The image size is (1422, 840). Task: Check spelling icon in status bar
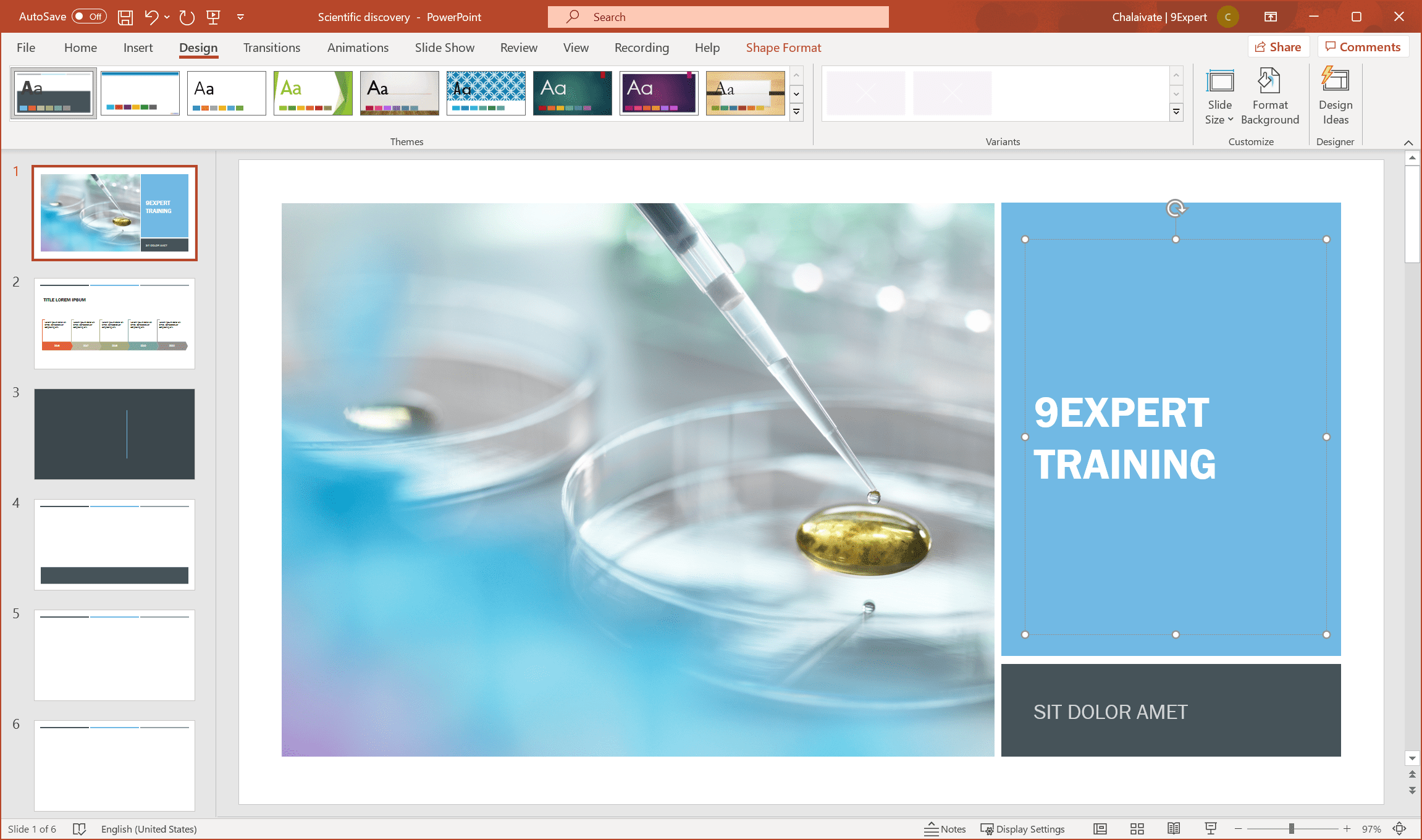pos(79,829)
